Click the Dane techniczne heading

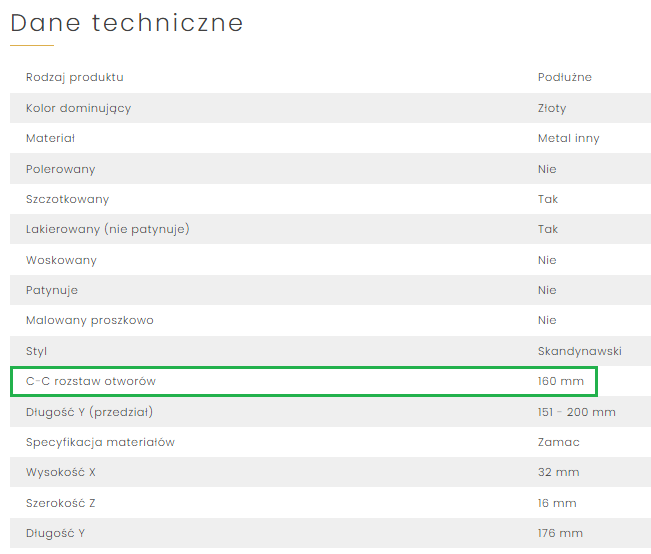[127, 23]
